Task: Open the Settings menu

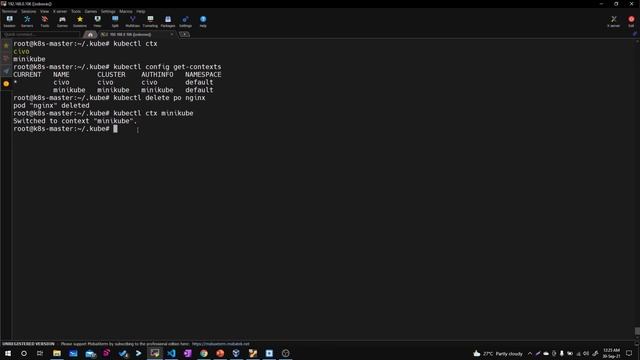Action: [x=108, y=11]
